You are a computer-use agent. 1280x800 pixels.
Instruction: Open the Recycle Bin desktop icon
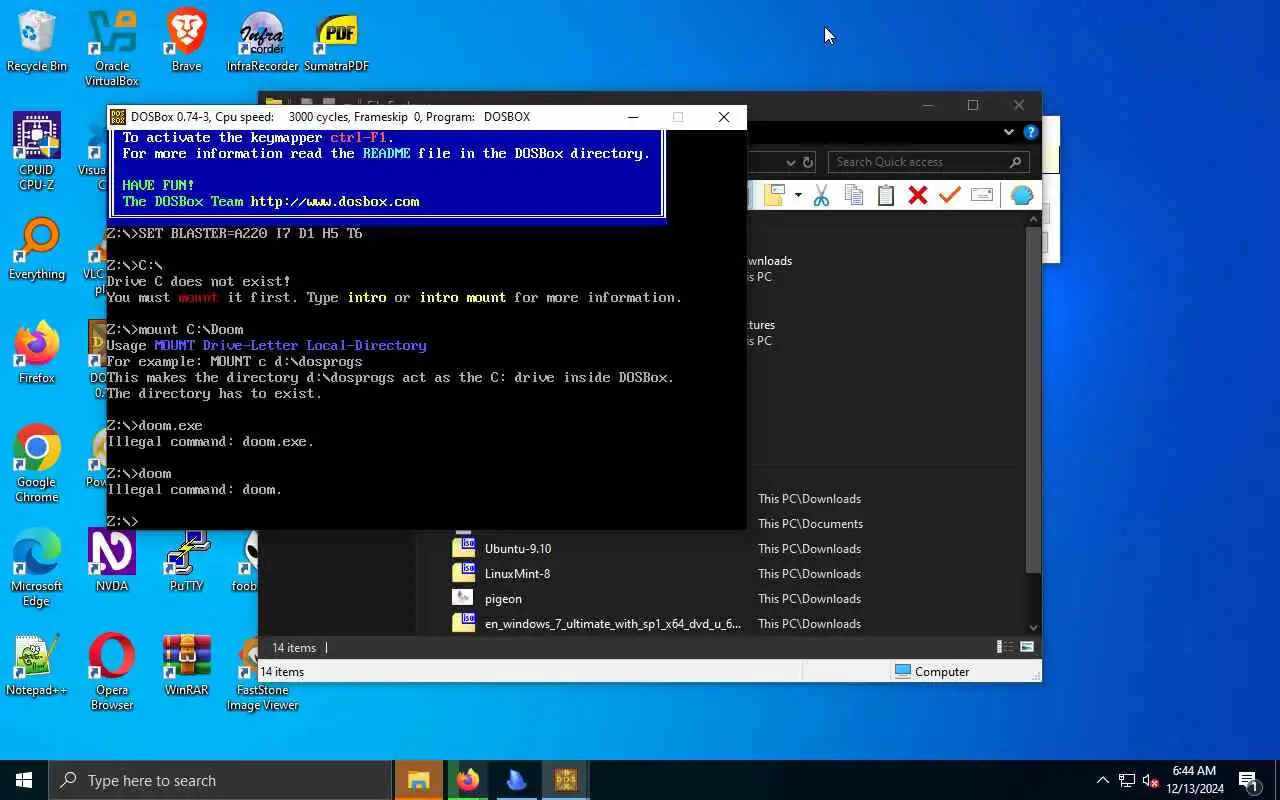(x=37, y=41)
